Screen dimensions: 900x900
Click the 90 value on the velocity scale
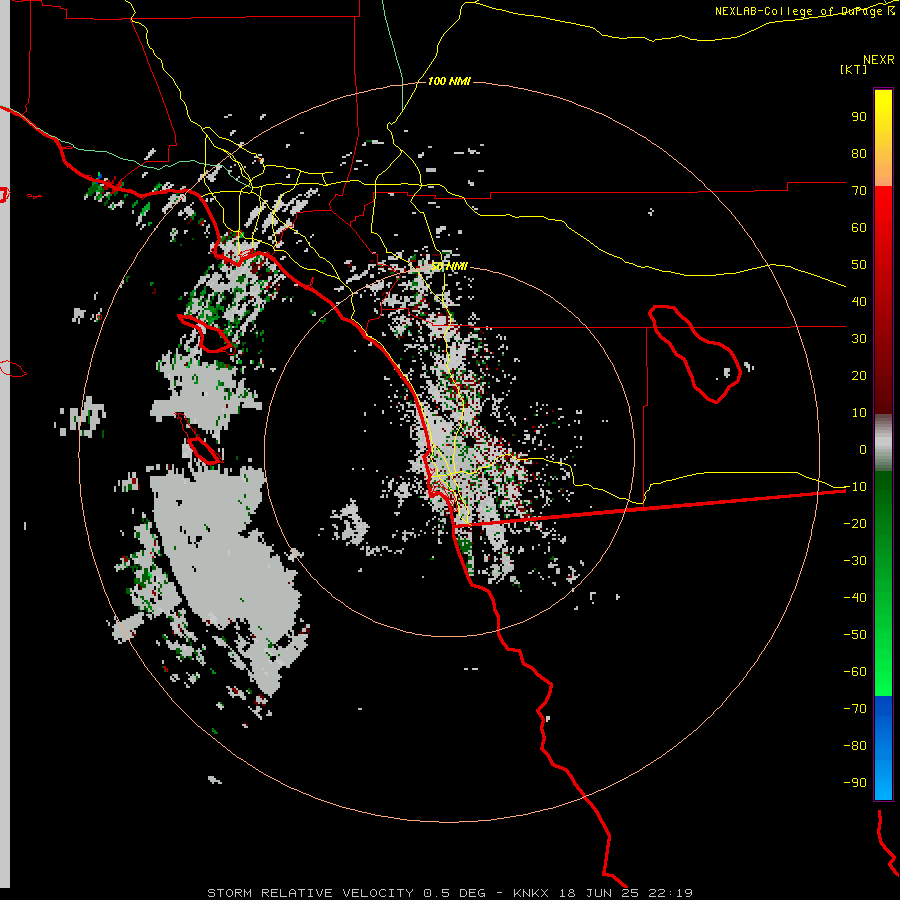(859, 117)
